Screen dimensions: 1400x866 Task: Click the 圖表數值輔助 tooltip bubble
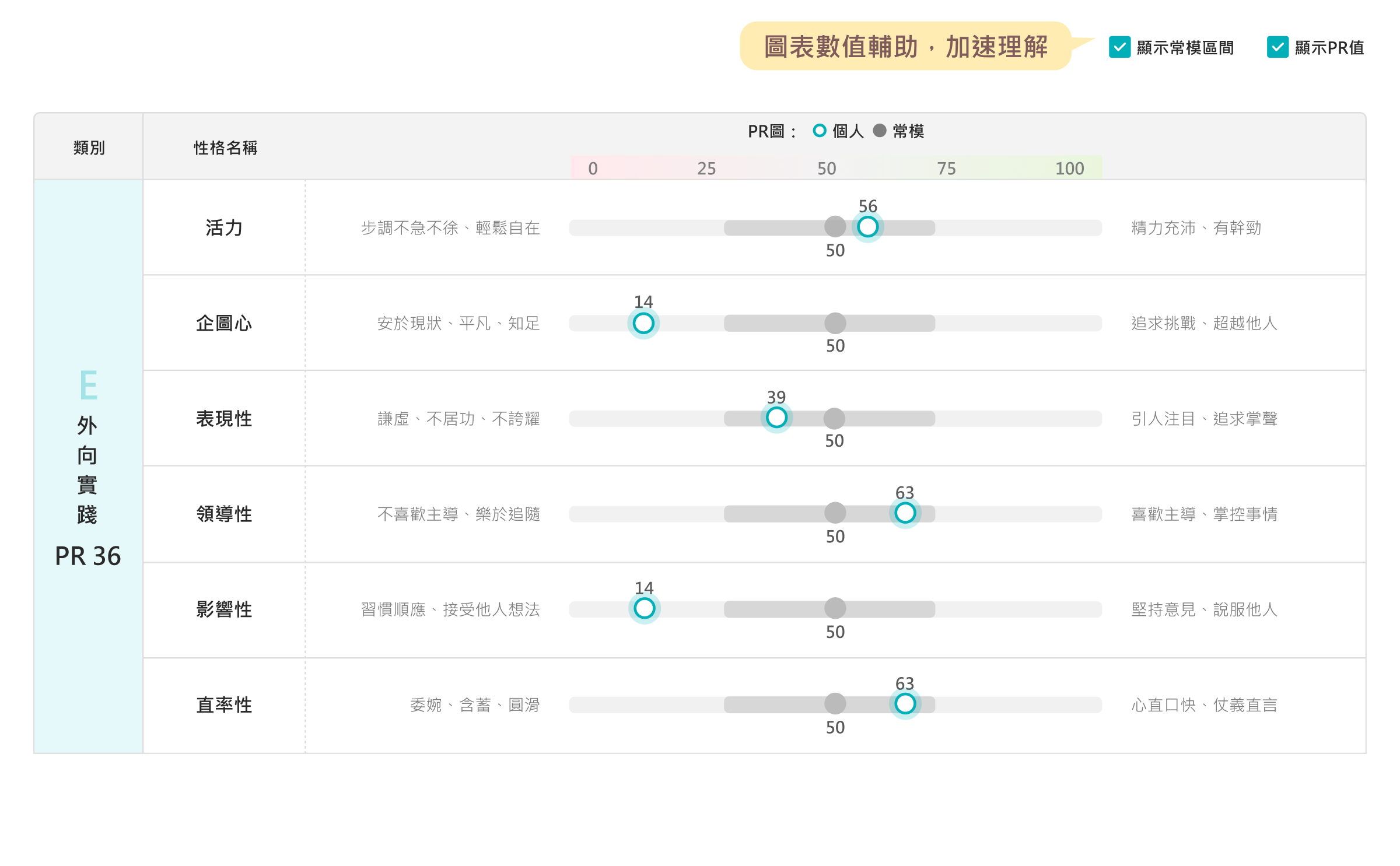click(905, 47)
